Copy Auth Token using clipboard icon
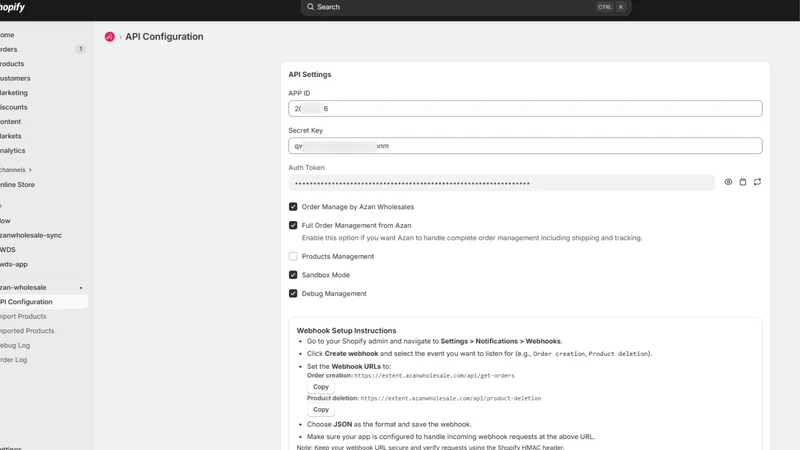 743,182
